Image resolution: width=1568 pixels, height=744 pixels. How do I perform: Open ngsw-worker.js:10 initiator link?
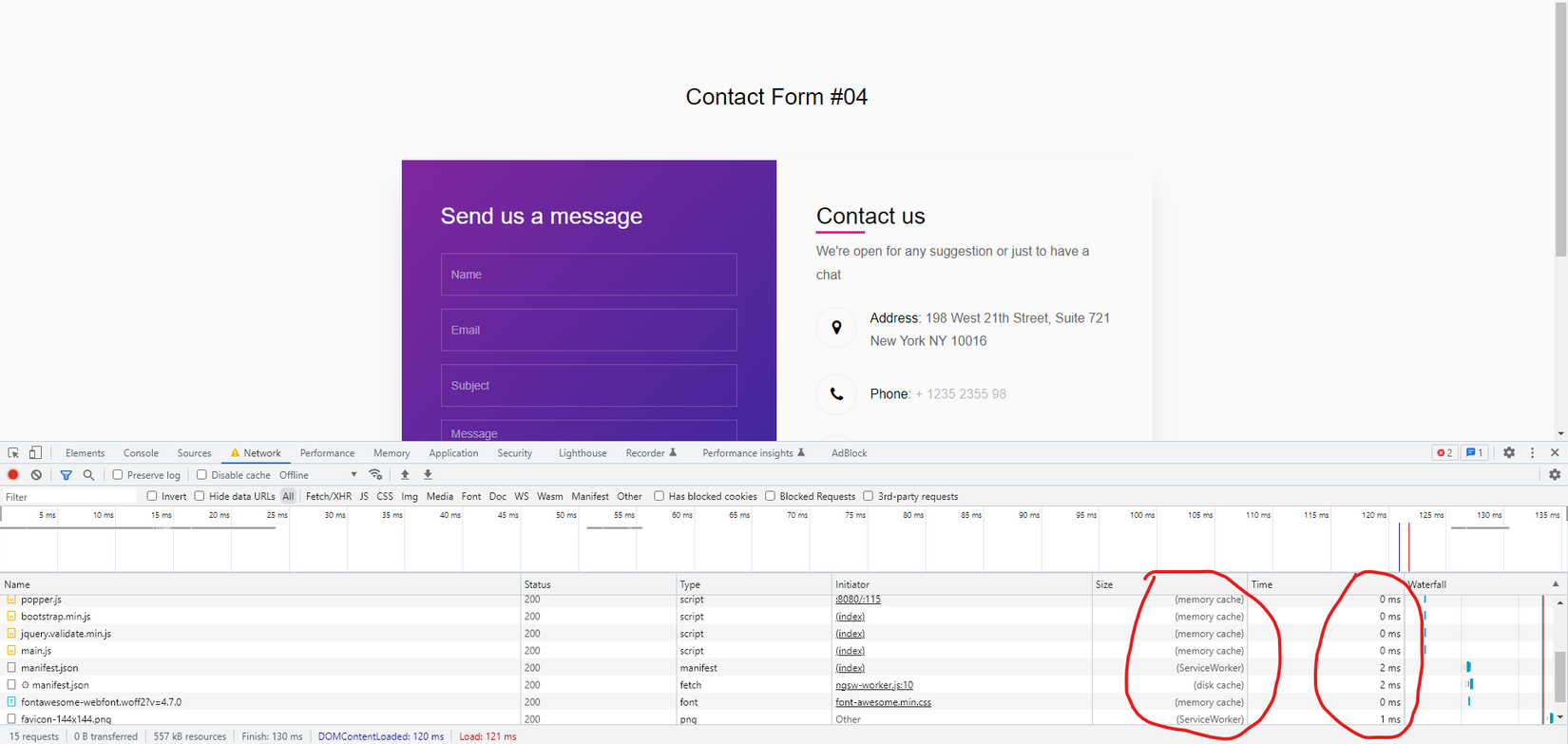point(874,685)
